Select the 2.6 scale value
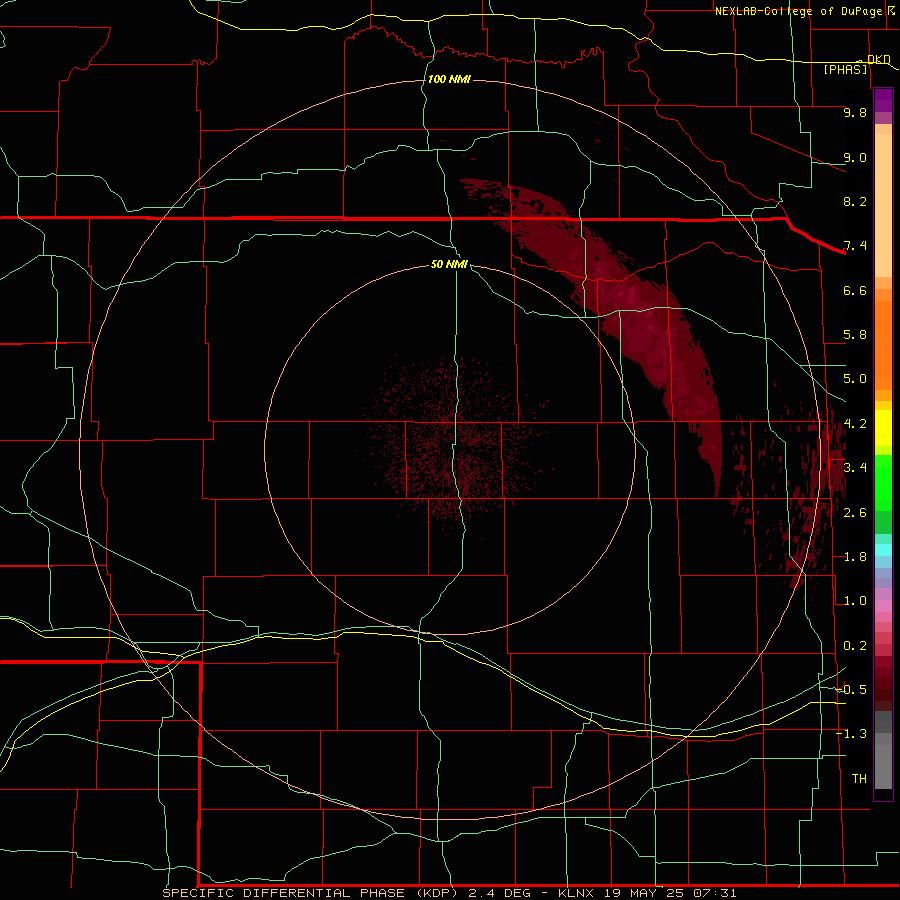The width and height of the screenshot is (900, 900). point(855,513)
